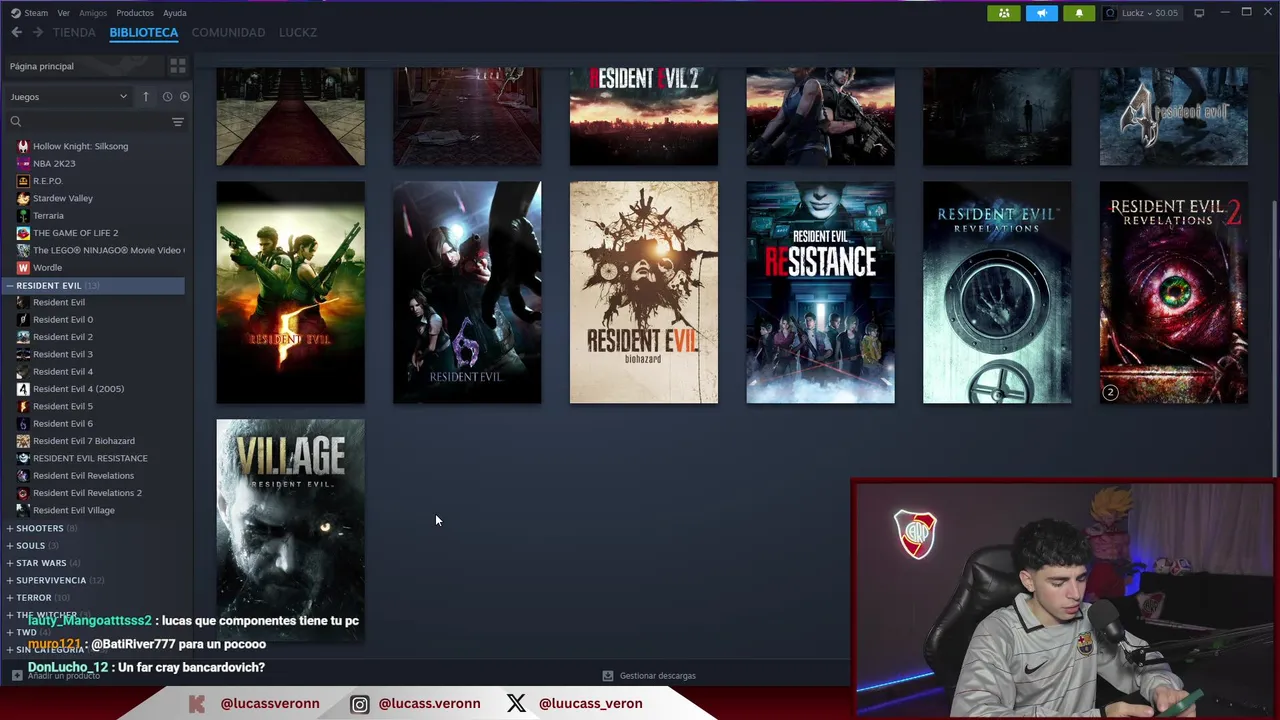This screenshot has height=720, width=1280.
Task: Select Resident Evil 6 in sidebar
Action: 63,423
